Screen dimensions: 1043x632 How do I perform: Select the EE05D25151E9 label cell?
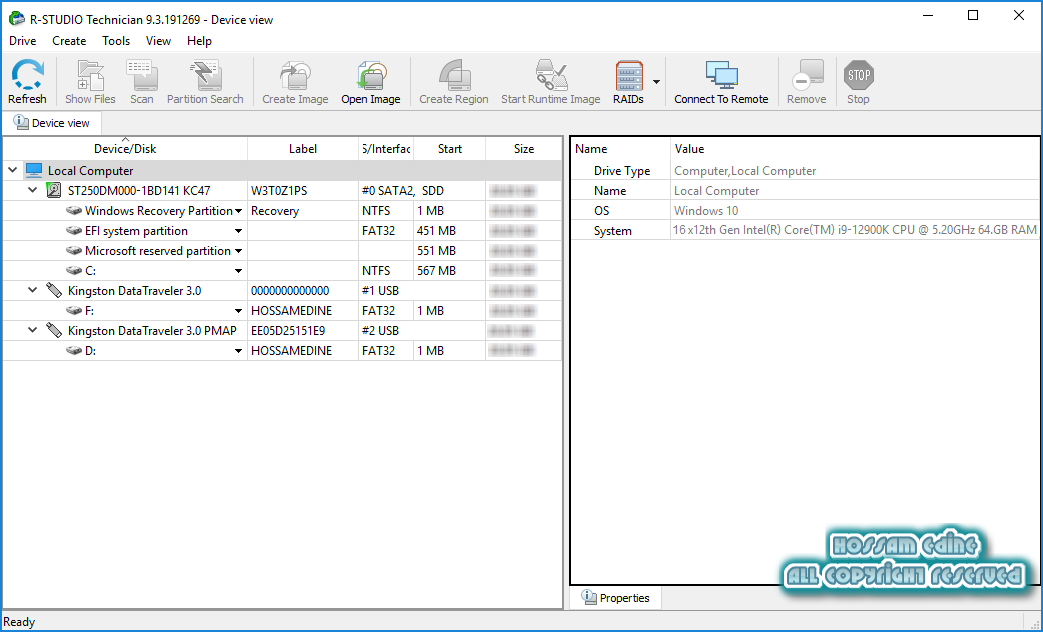click(303, 331)
